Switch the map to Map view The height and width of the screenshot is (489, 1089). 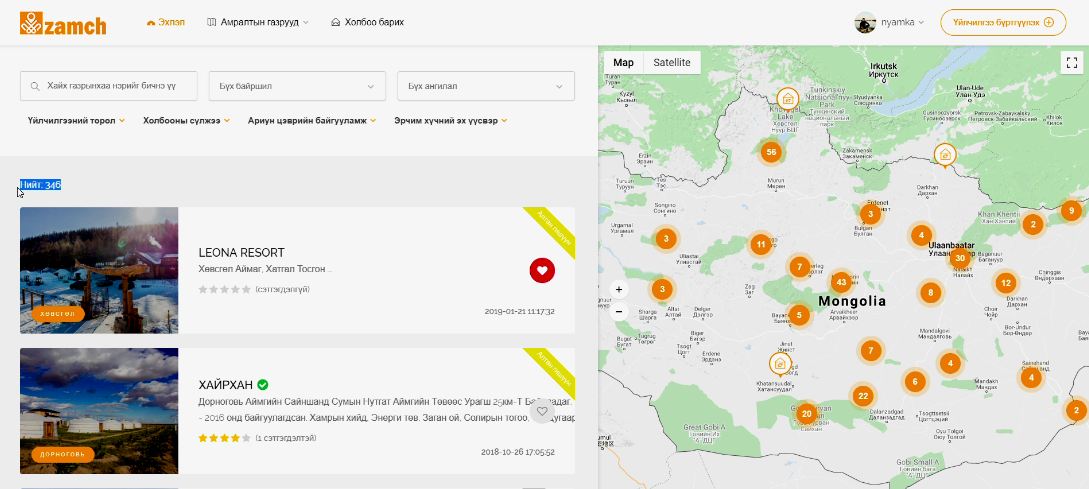(624, 63)
